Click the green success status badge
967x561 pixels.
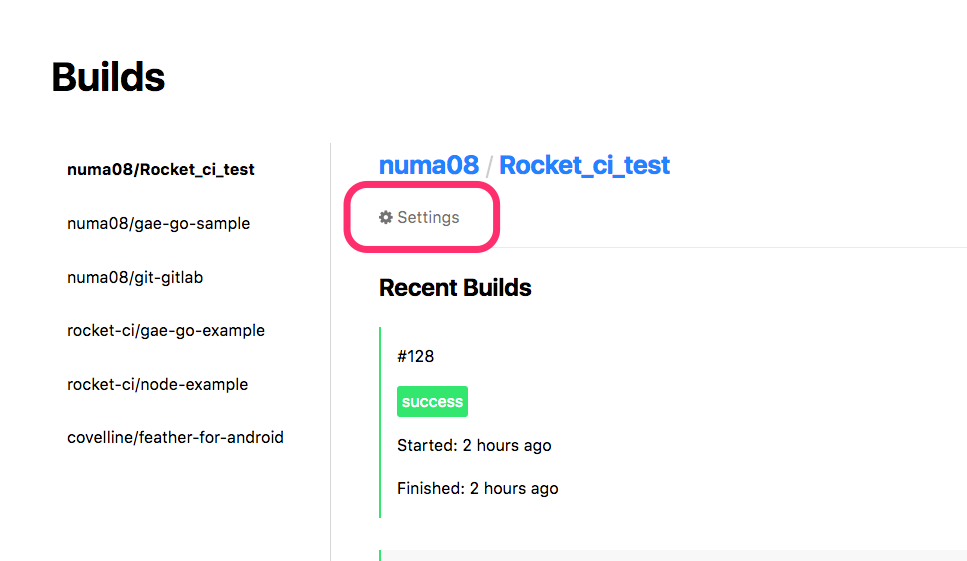coord(432,401)
